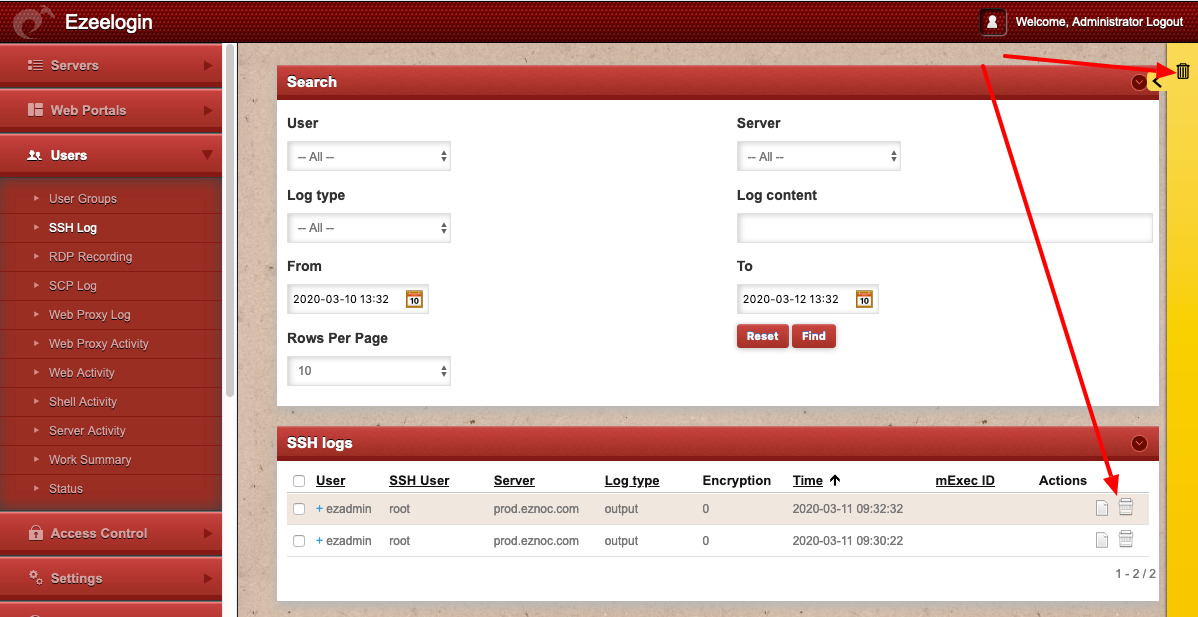
Task: Open the Log type dropdown
Action: point(369,228)
